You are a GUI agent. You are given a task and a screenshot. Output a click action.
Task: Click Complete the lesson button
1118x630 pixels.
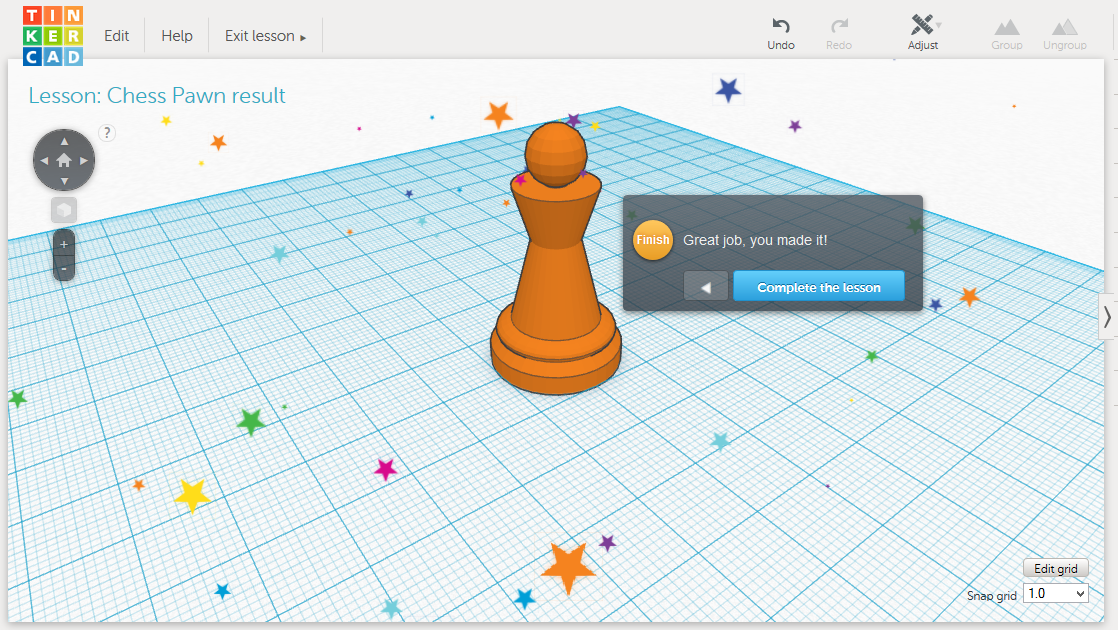click(x=819, y=286)
